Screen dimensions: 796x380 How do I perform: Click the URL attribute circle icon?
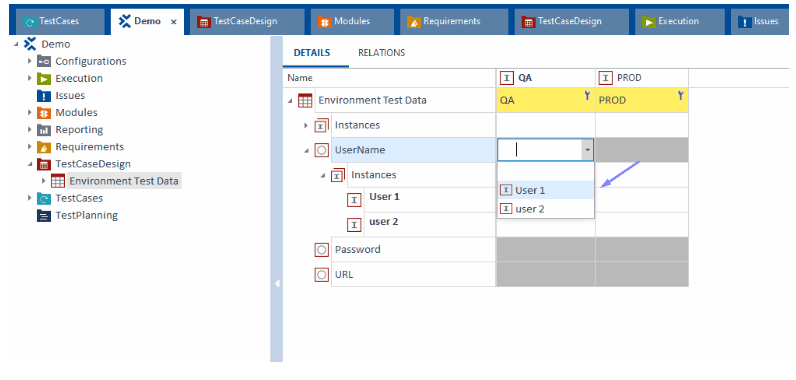tap(321, 275)
